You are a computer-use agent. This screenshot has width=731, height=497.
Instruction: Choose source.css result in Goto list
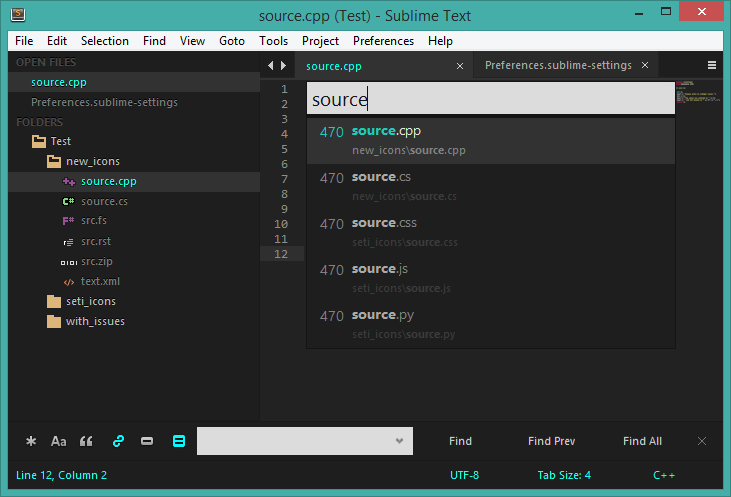[490, 233]
